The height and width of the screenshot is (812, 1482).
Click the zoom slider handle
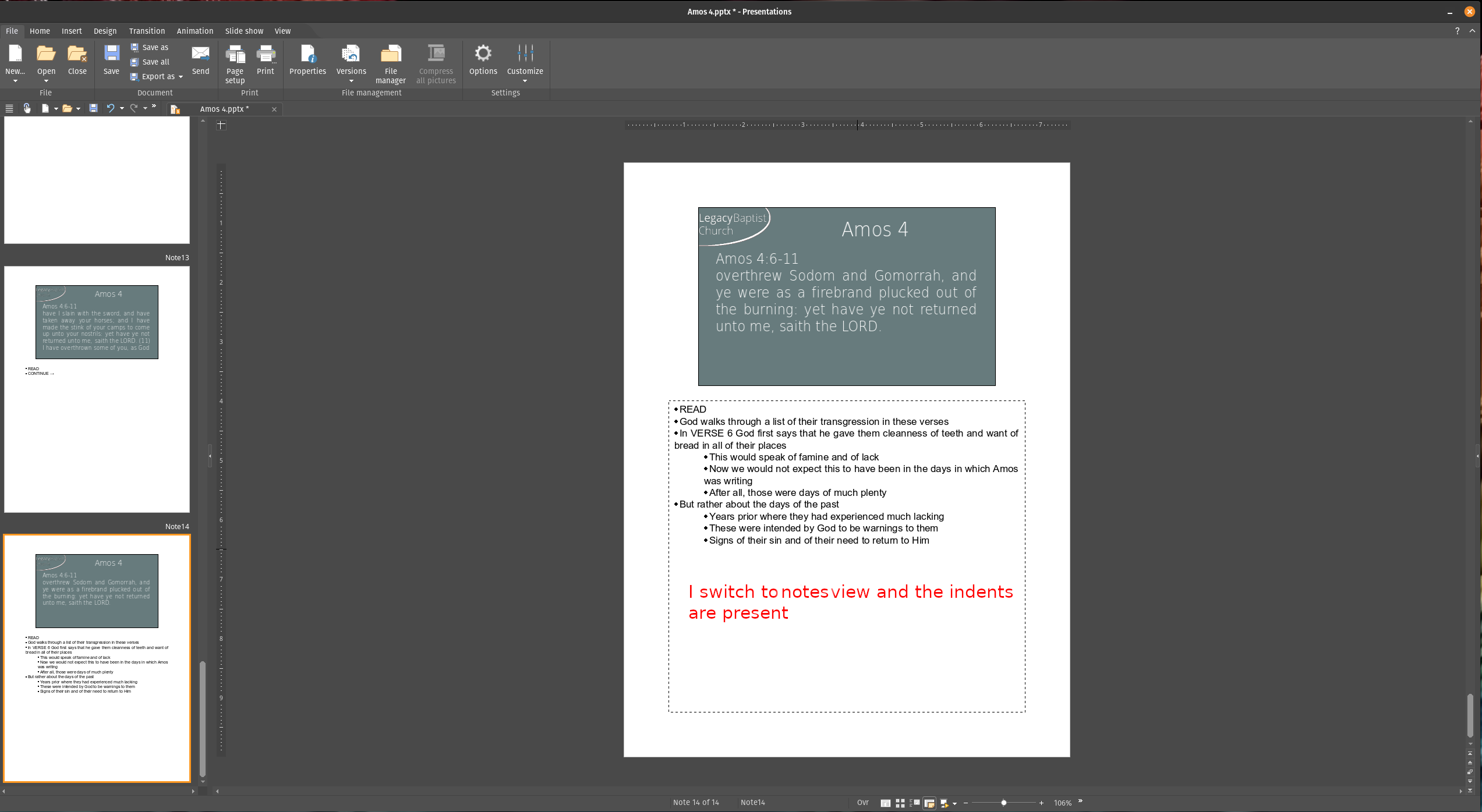pyautogui.click(x=1004, y=803)
